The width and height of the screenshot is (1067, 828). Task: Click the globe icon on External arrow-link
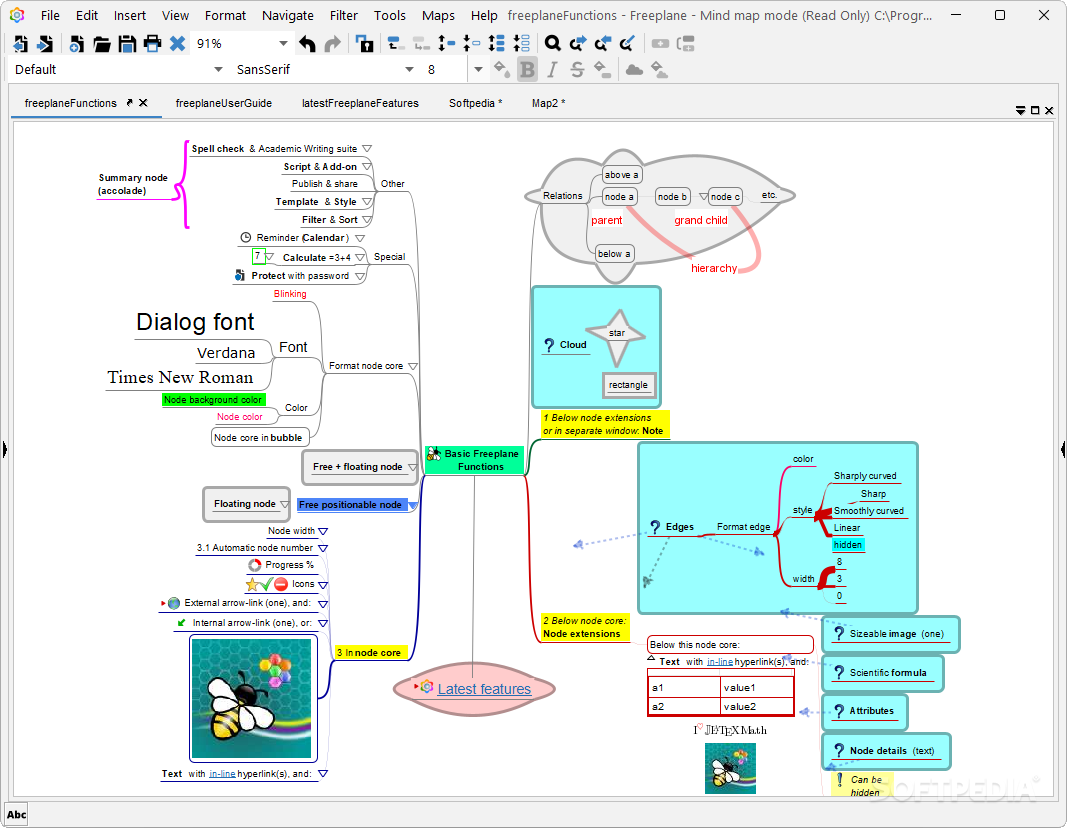pyautogui.click(x=174, y=603)
